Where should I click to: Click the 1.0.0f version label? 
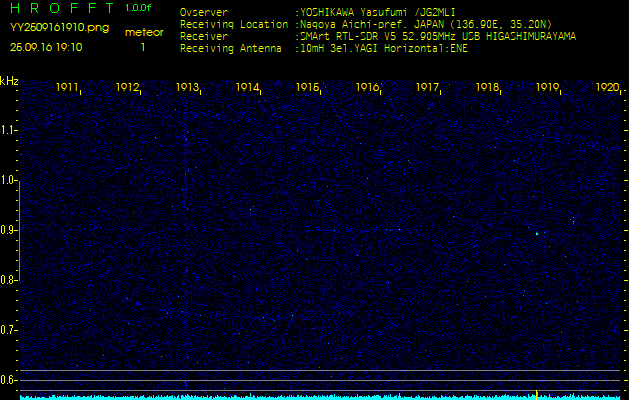tap(139, 8)
